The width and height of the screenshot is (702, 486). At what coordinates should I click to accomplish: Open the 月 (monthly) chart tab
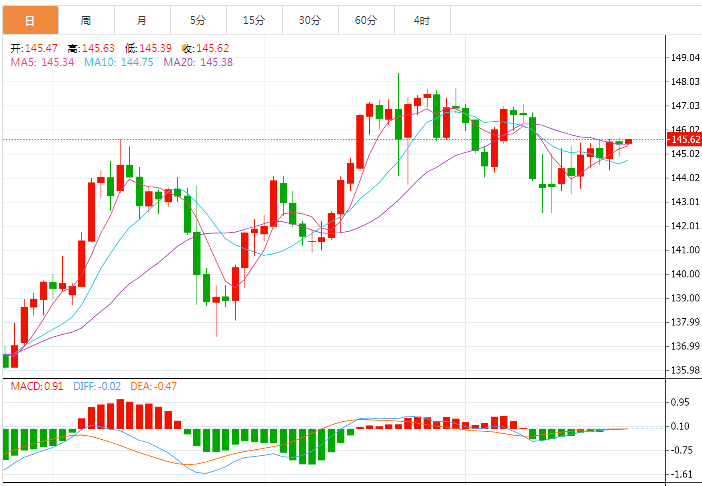[142, 20]
